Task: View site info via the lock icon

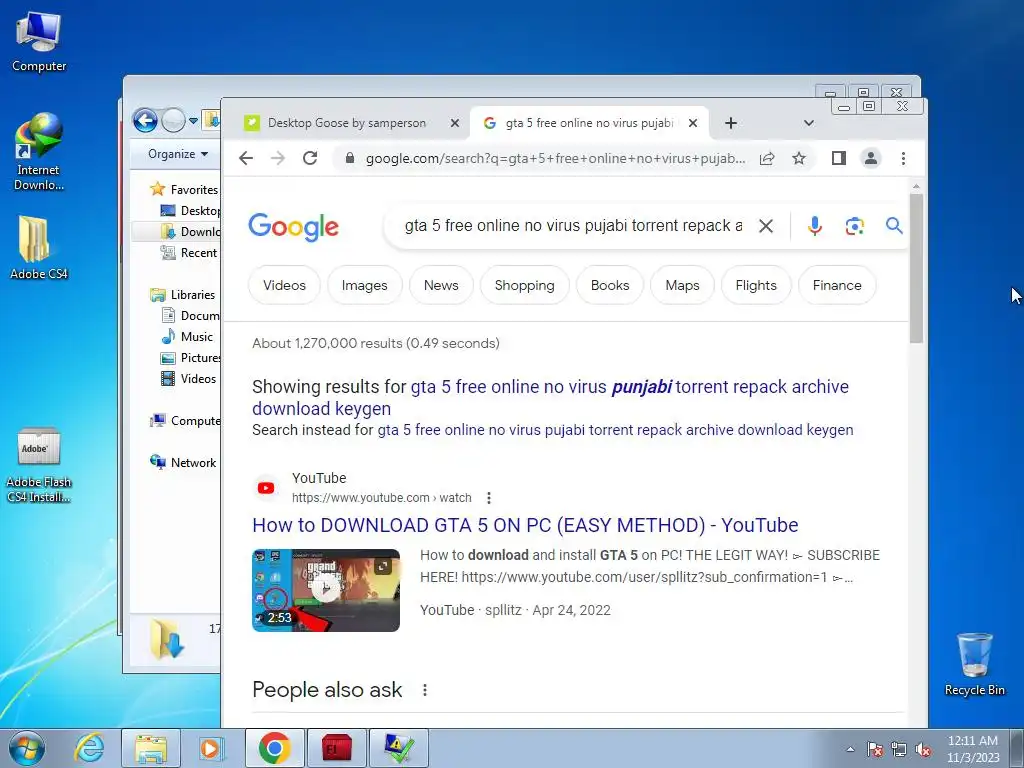Action: [x=349, y=158]
